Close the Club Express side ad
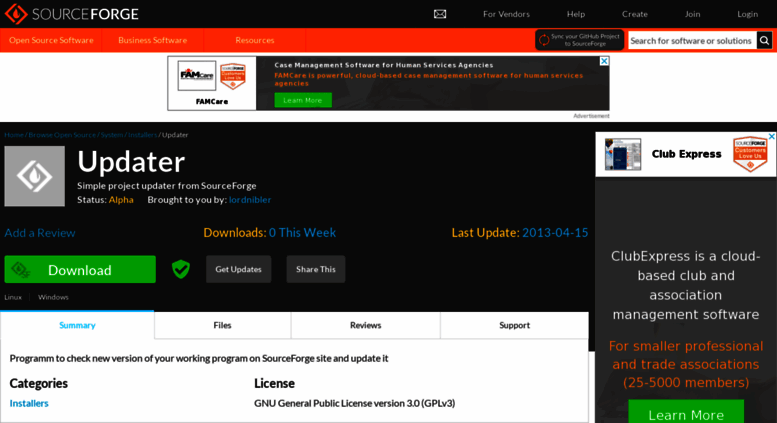 pyautogui.click(x=772, y=136)
